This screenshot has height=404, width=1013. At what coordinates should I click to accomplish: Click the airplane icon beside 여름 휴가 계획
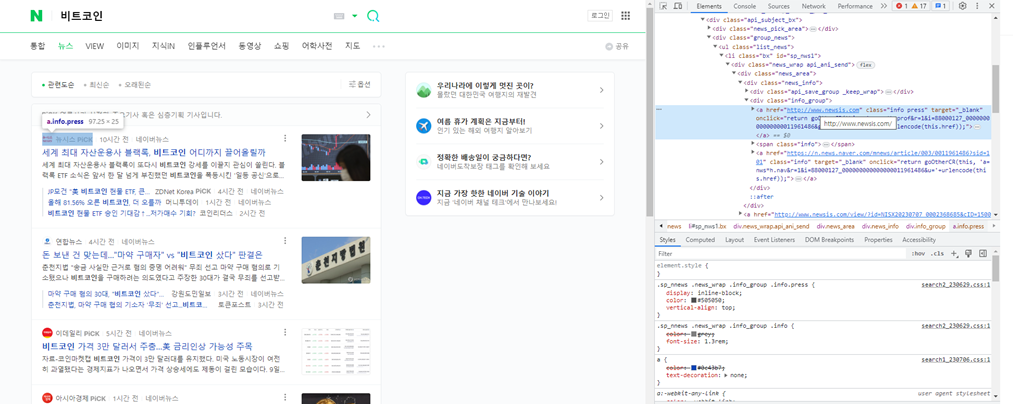click(423, 125)
